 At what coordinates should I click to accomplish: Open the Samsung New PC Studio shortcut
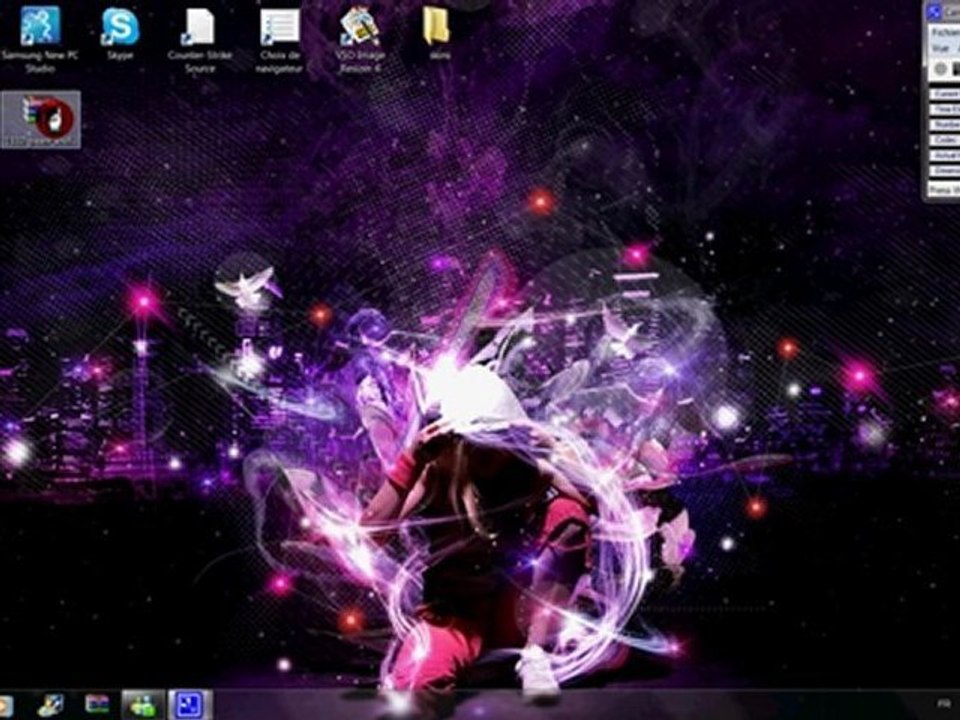tap(40, 39)
